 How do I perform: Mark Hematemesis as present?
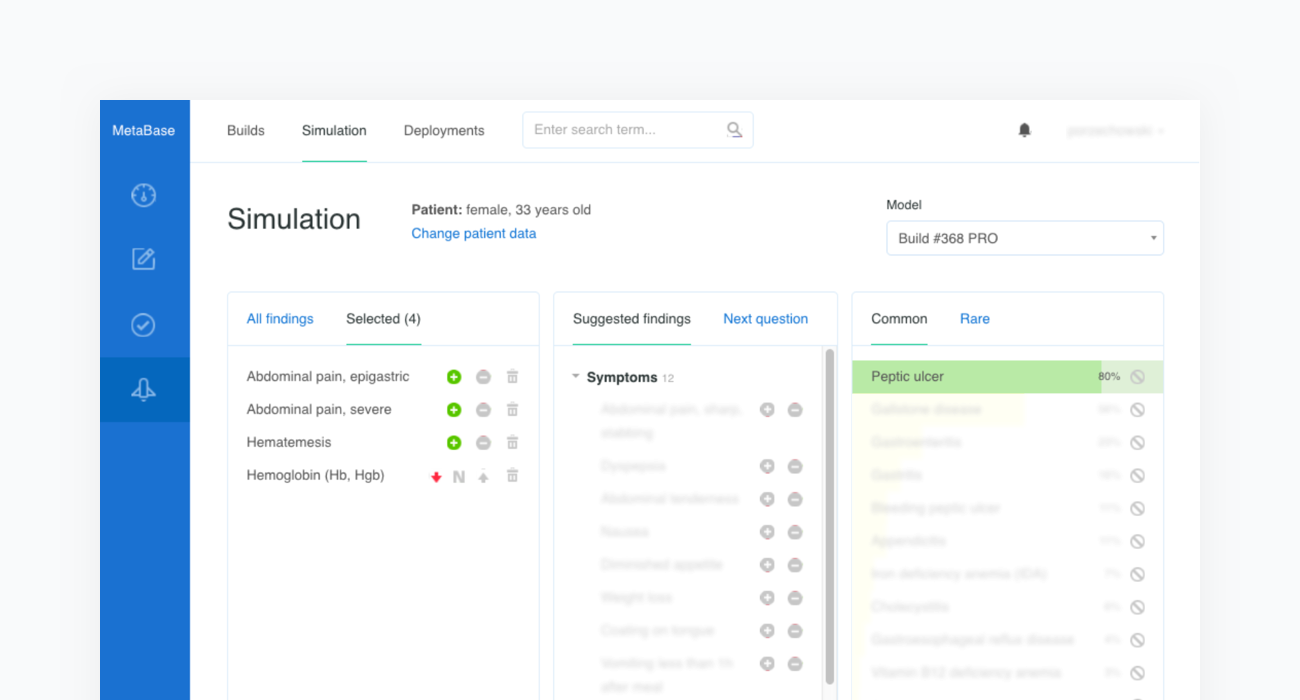[x=454, y=443]
